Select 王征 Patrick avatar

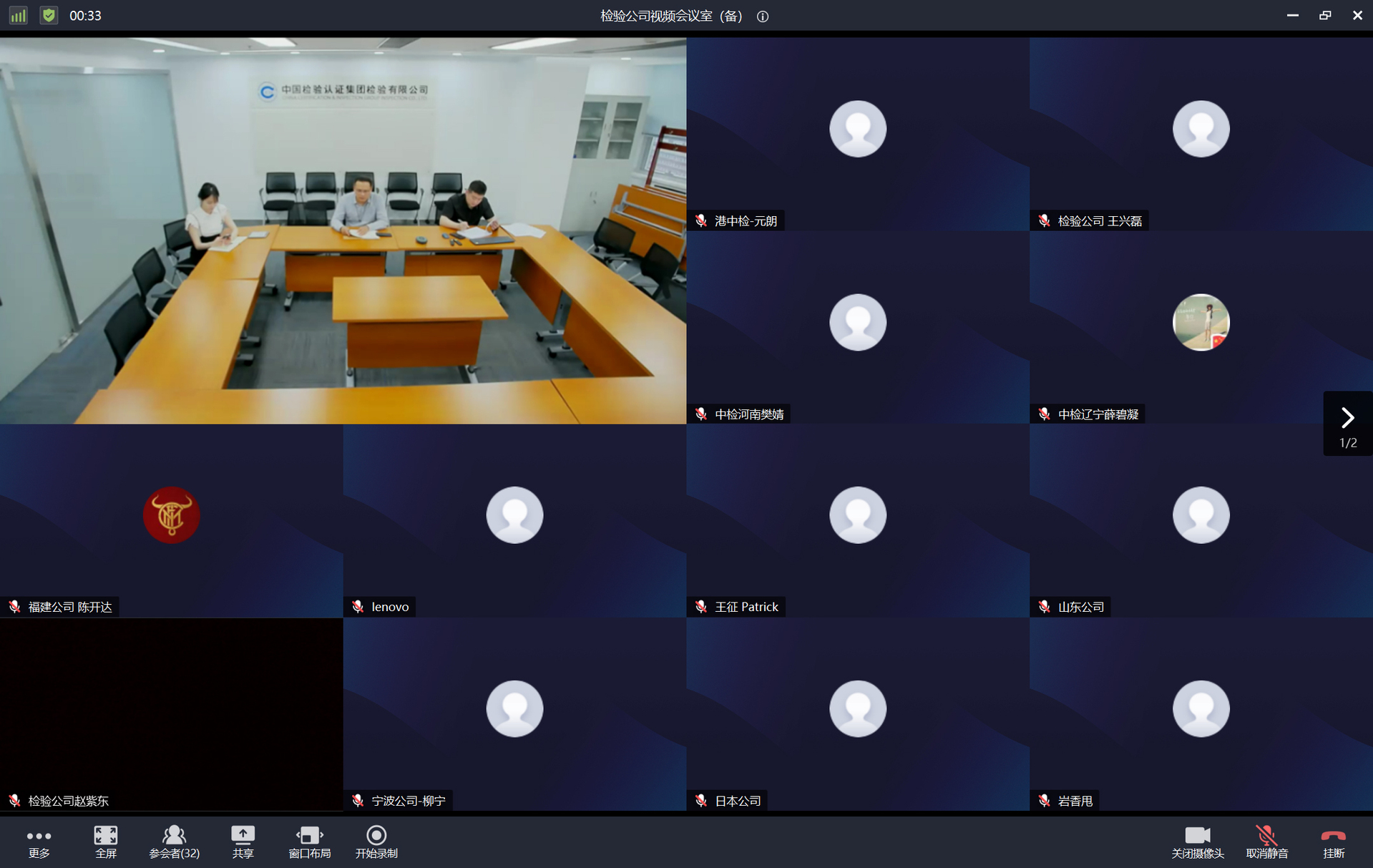pos(858,515)
